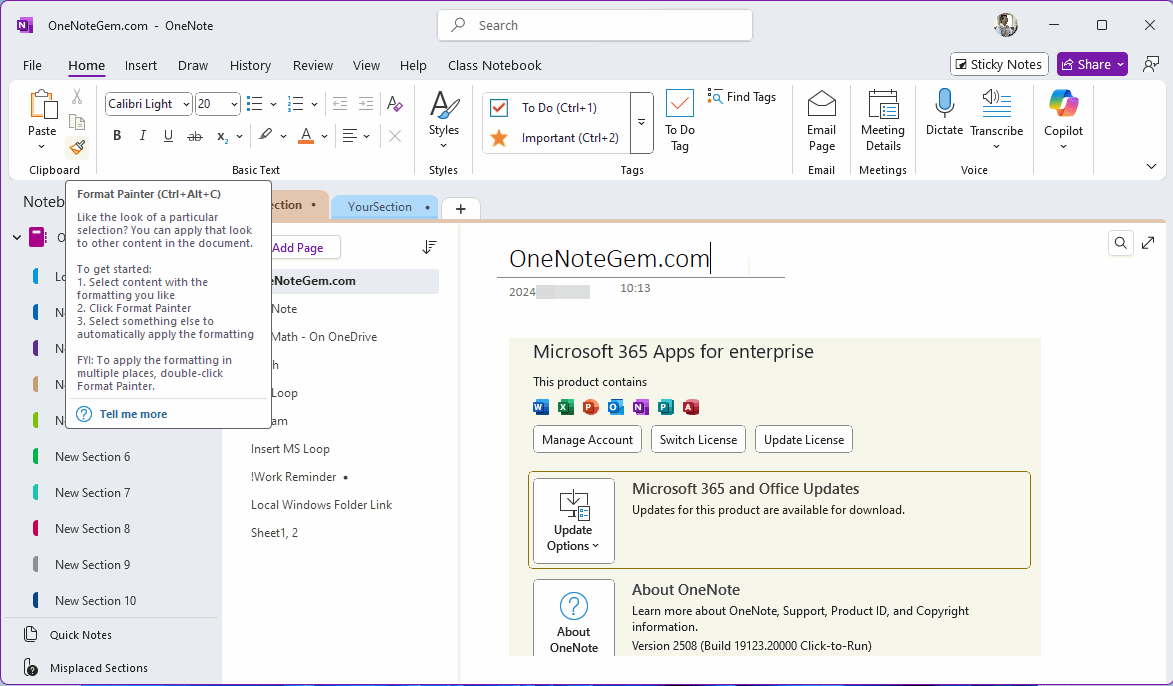Follow the Tell me more link

click(x=134, y=413)
